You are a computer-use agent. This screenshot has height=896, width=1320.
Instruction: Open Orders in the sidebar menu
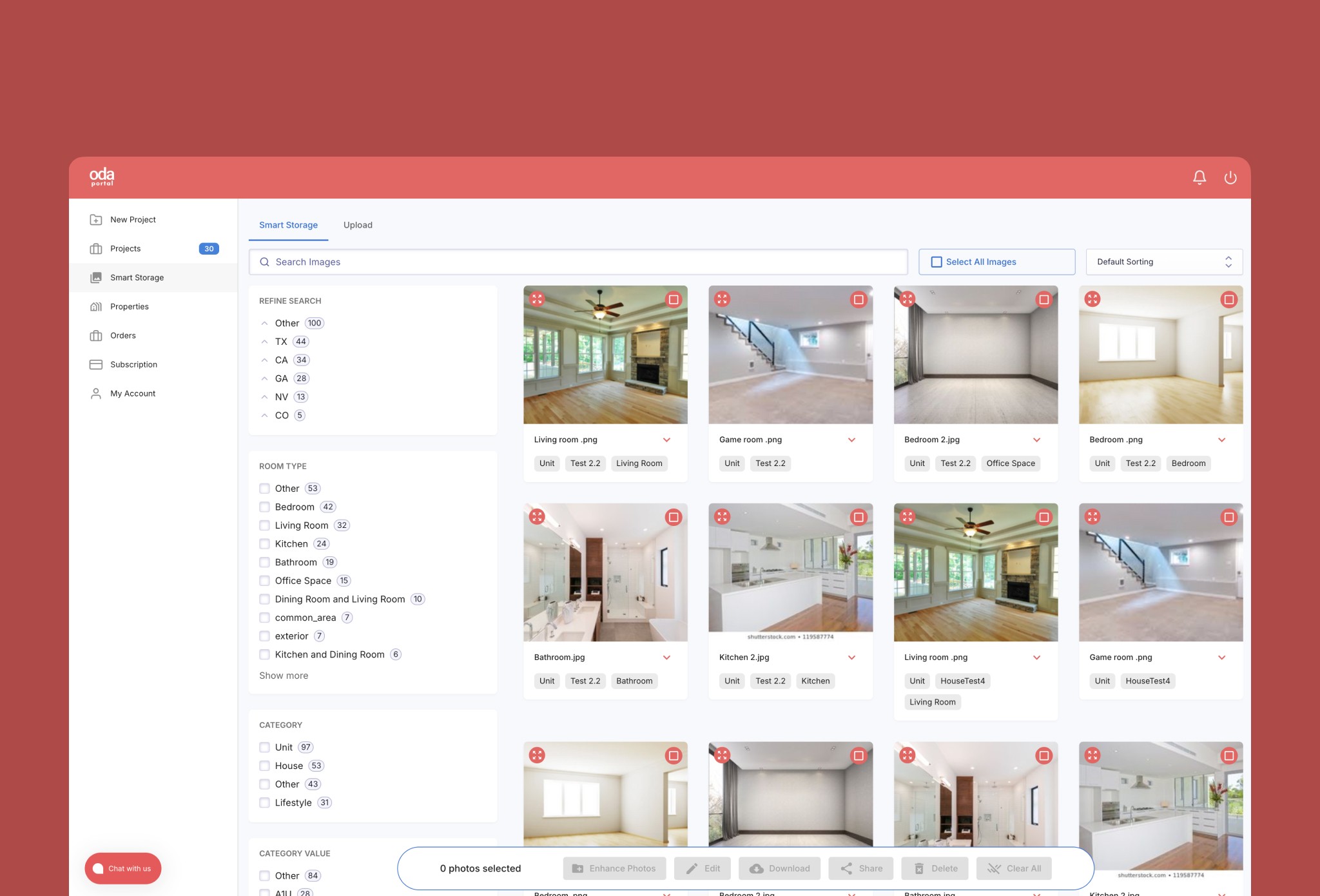point(122,336)
